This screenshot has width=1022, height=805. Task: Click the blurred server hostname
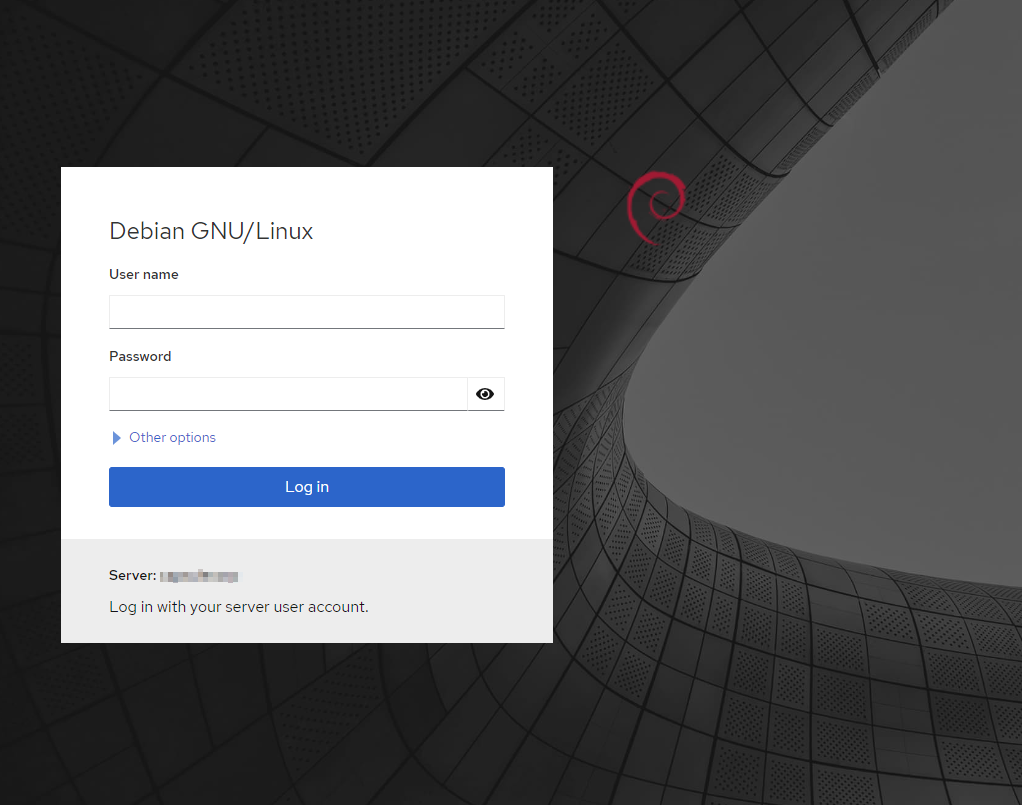199,576
